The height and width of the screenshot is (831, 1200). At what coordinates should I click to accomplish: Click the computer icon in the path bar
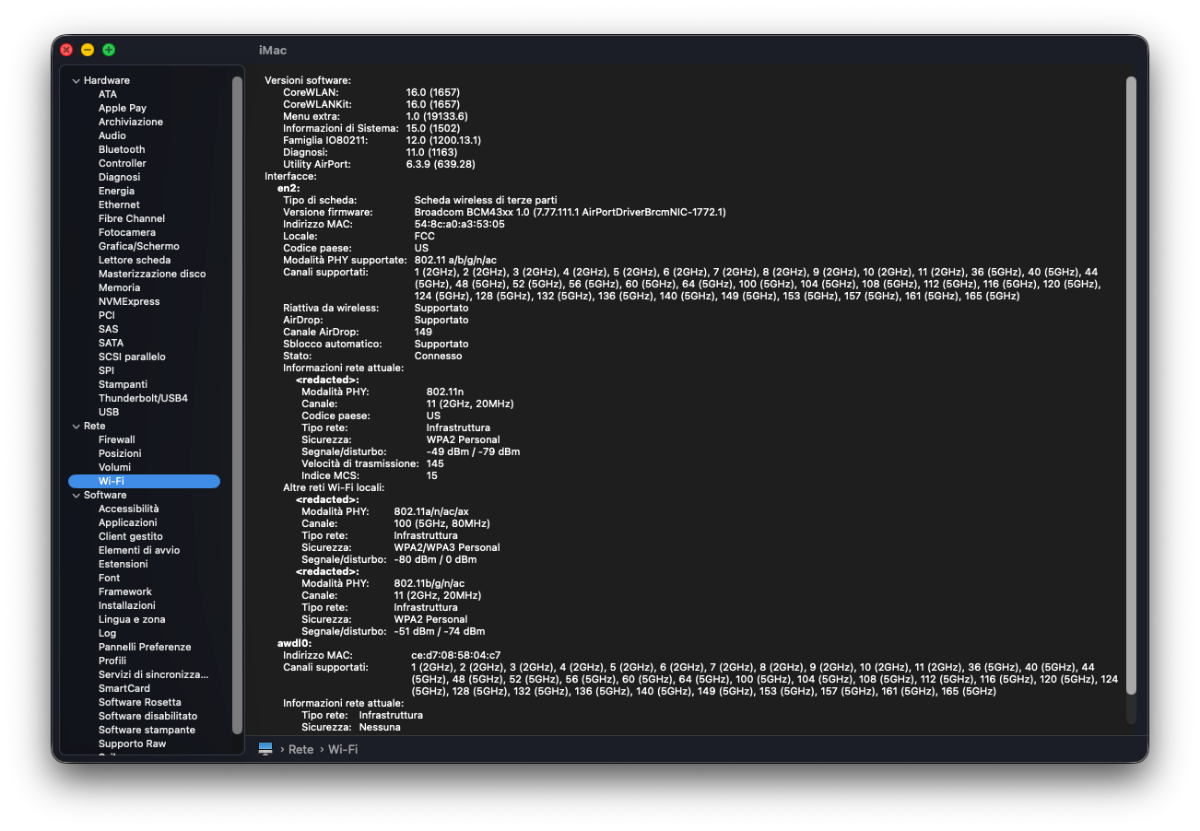coord(265,749)
